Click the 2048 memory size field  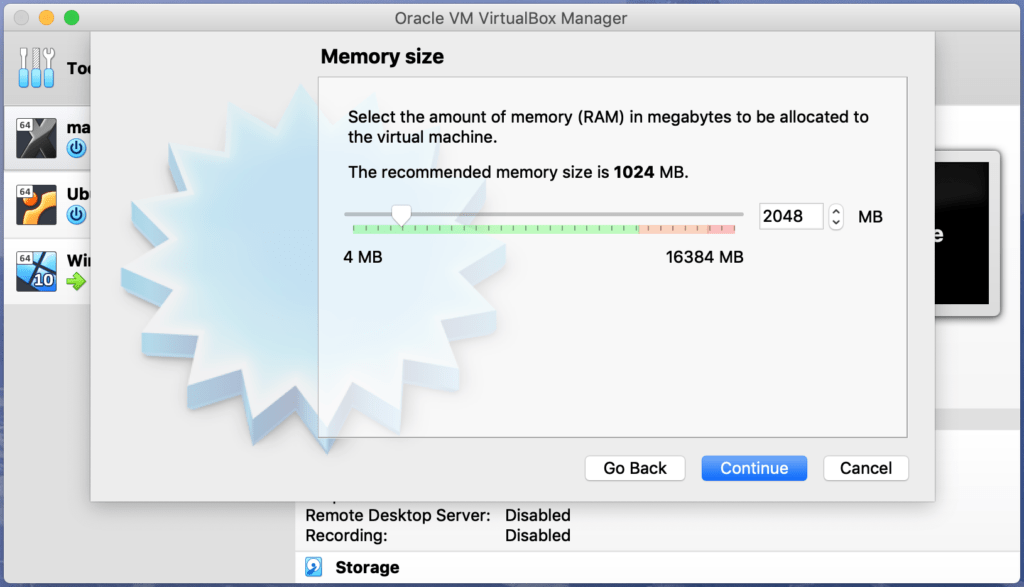pyautogui.click(x=791, y=216)
